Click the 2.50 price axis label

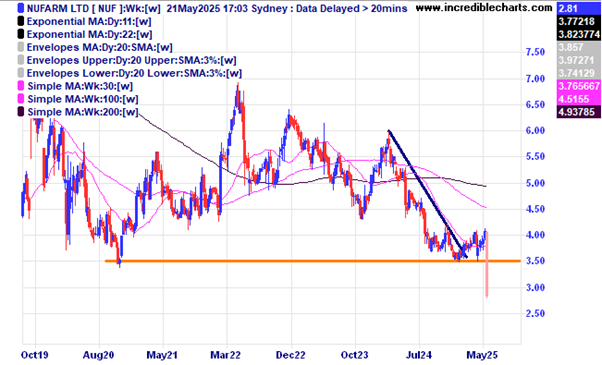(535, 314)
